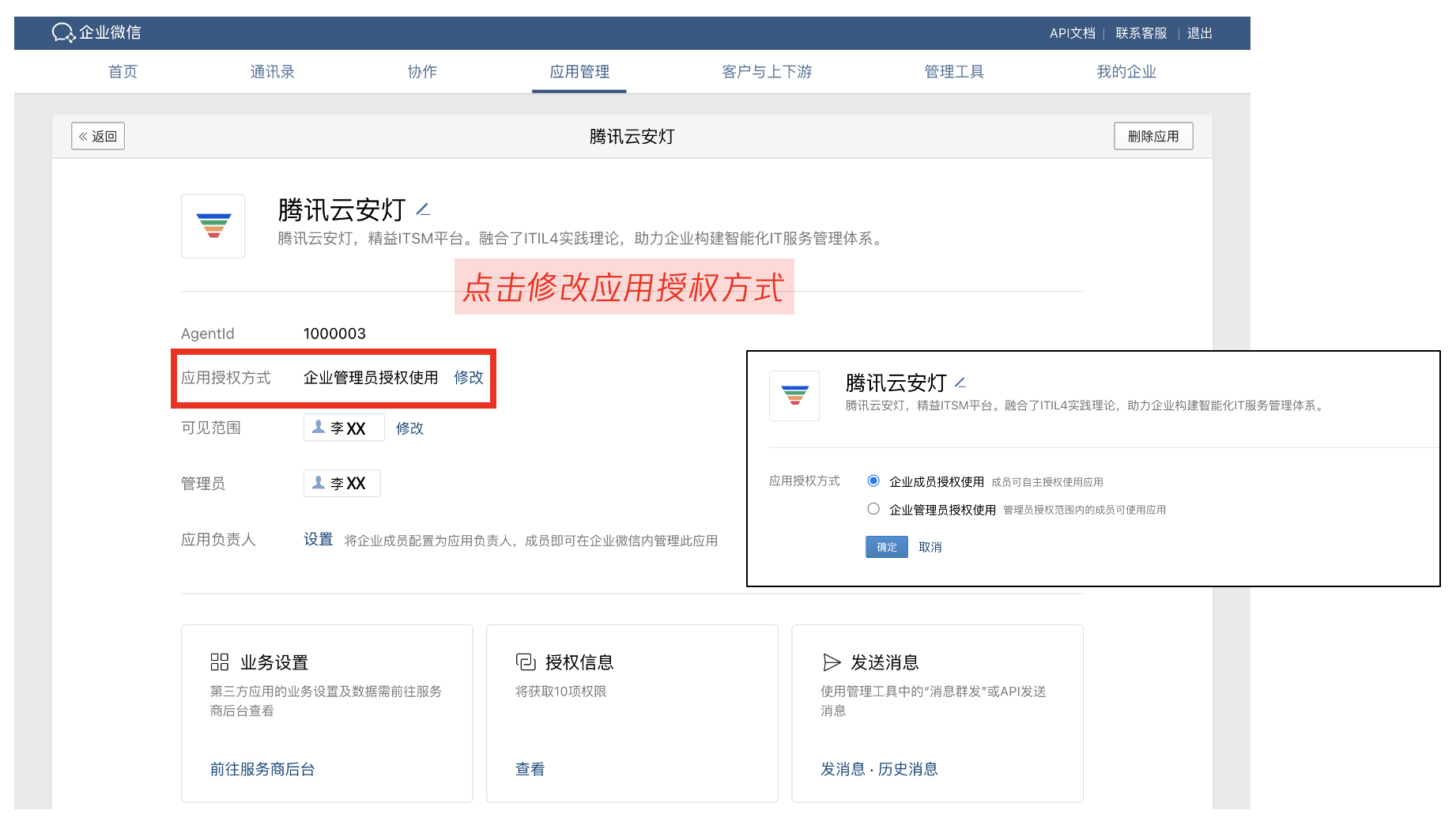Open the 首页 tab
This screenshot has width=1456, height=833.
(123, 72)
